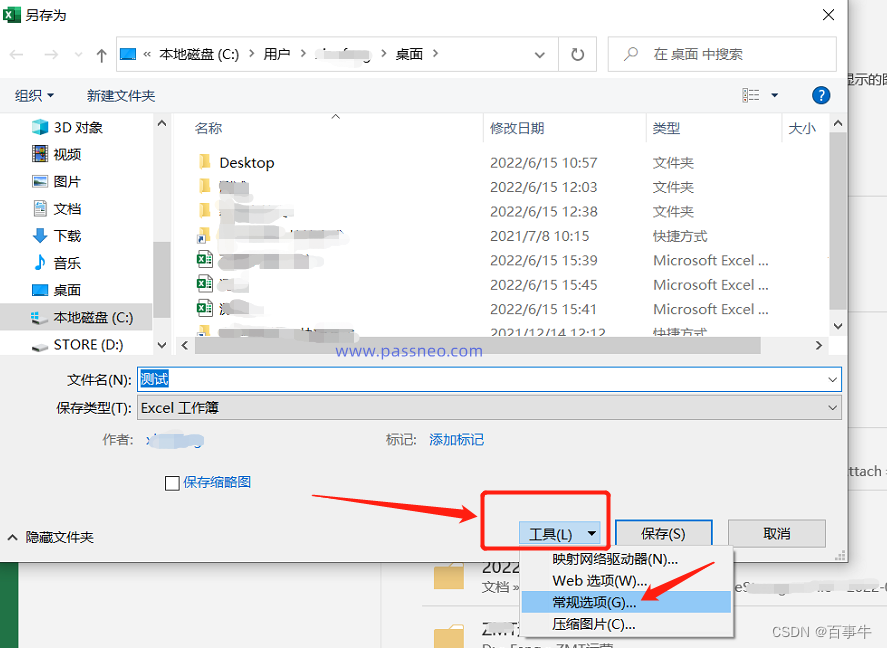Open recent locations chevron next to forward arrow
Screen dimensions: 887x648
coord(79,55)
